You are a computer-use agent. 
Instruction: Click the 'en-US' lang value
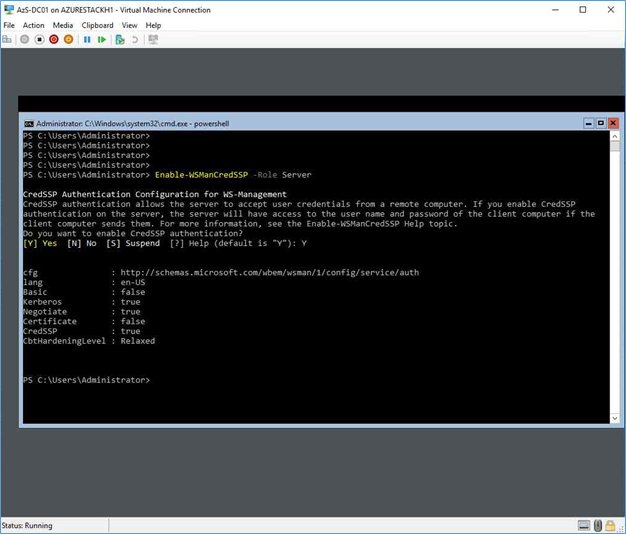(x=133, y=282)
